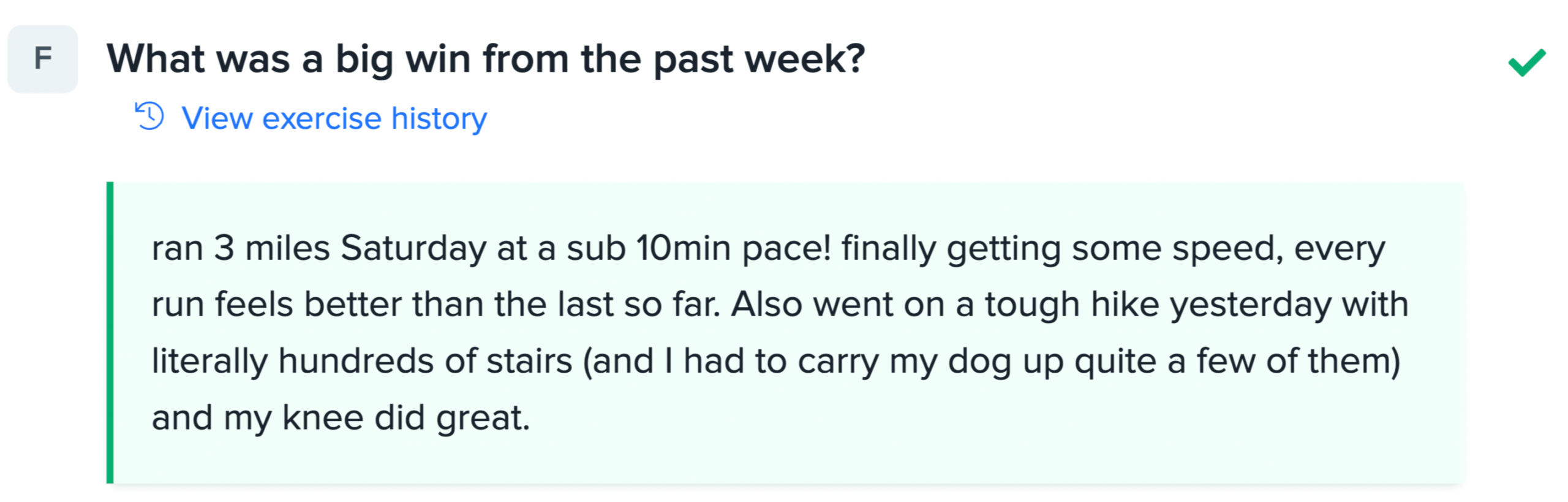1568x502 pixels.
Task: Click the clock history icon
Action: 149,116
